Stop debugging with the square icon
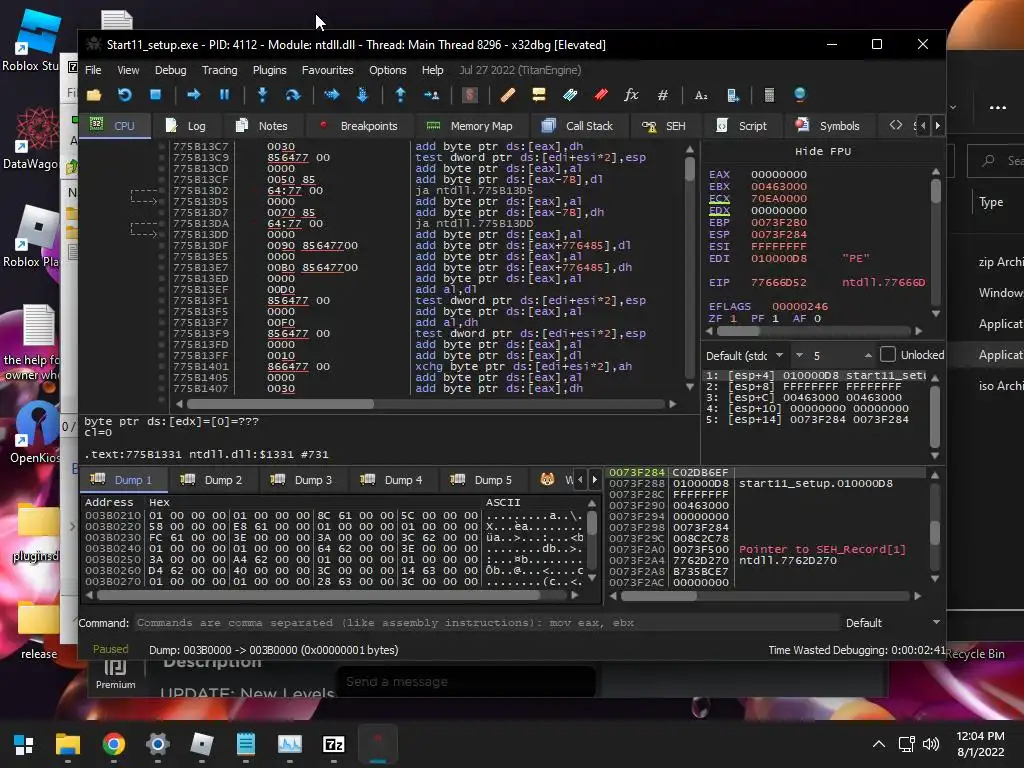1024x768 pixels. (155, 95)
